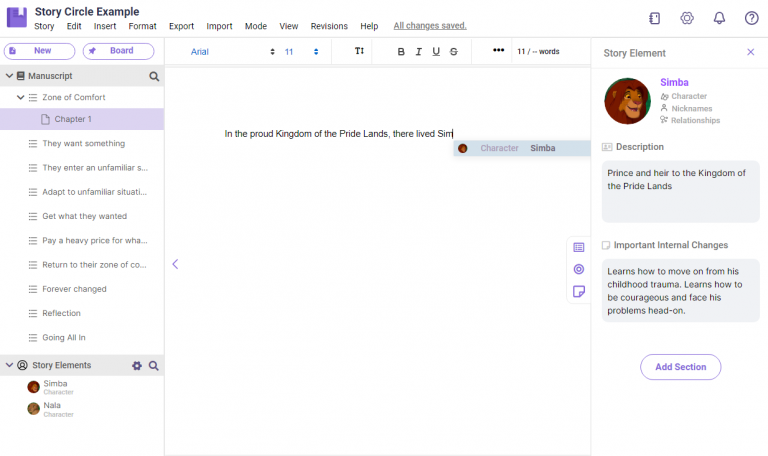The width and height of the screenshot is (768, 456).
Task: Open the Arial font dropdown
Action: click(232, 51)
